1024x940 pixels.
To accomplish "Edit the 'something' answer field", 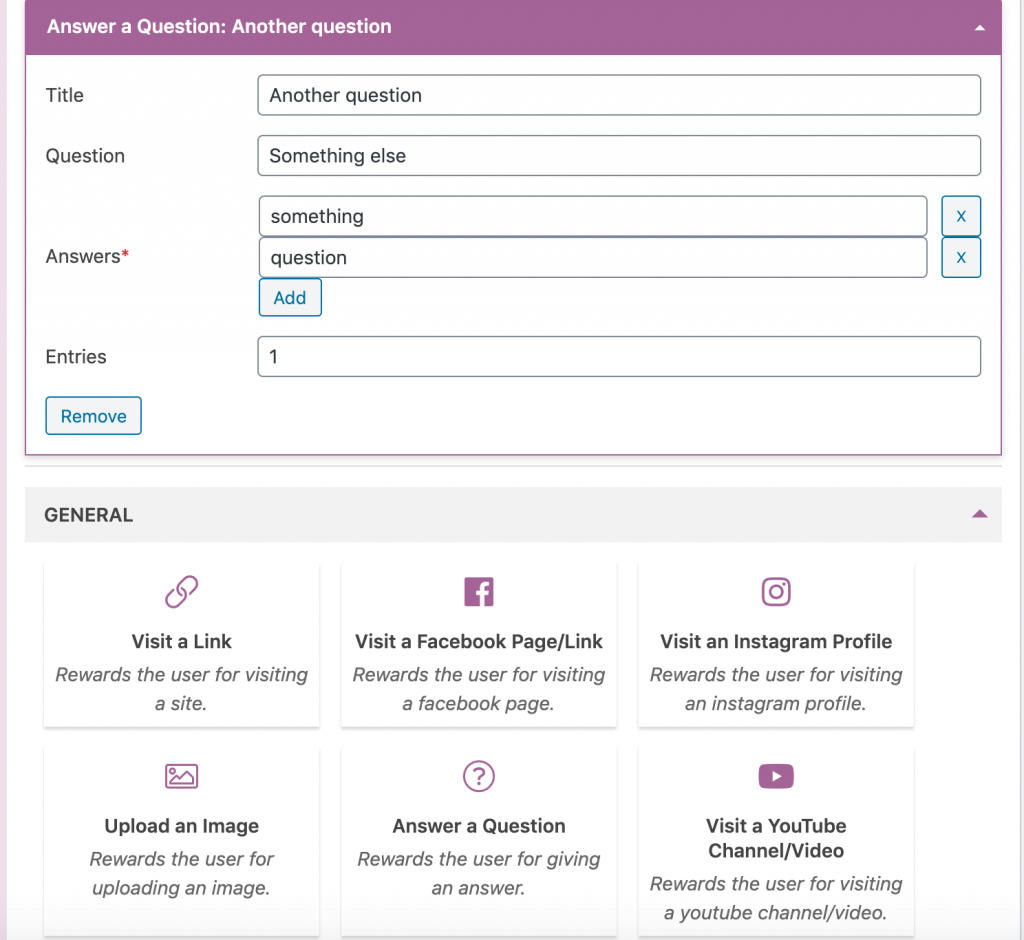I will pyautogui.click(x=593, y=216).
